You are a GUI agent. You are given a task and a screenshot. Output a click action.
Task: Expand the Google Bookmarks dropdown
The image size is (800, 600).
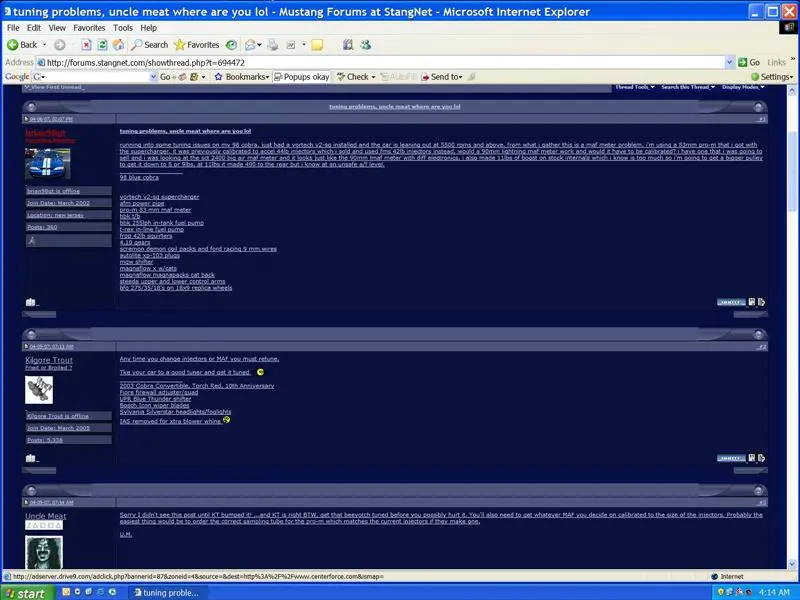point(241,77)
